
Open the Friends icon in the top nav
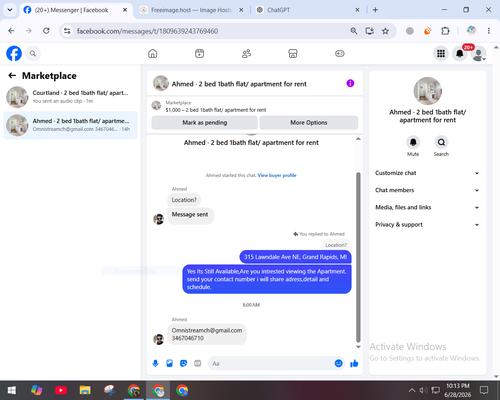[x=246, y=53]
